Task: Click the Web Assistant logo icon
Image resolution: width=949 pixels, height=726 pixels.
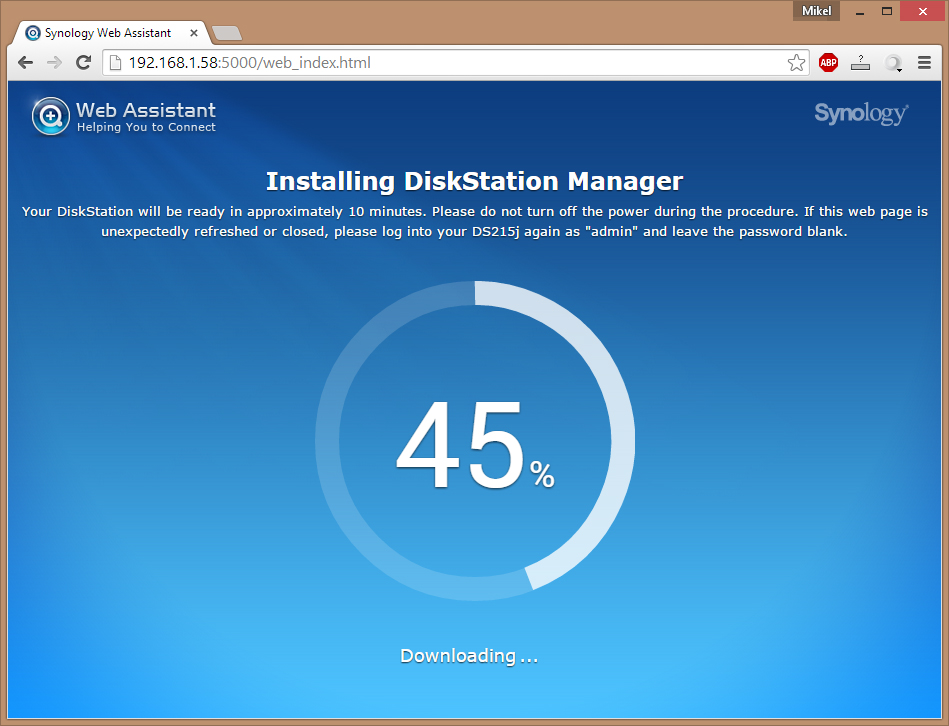Action: (x=51, y=116)
